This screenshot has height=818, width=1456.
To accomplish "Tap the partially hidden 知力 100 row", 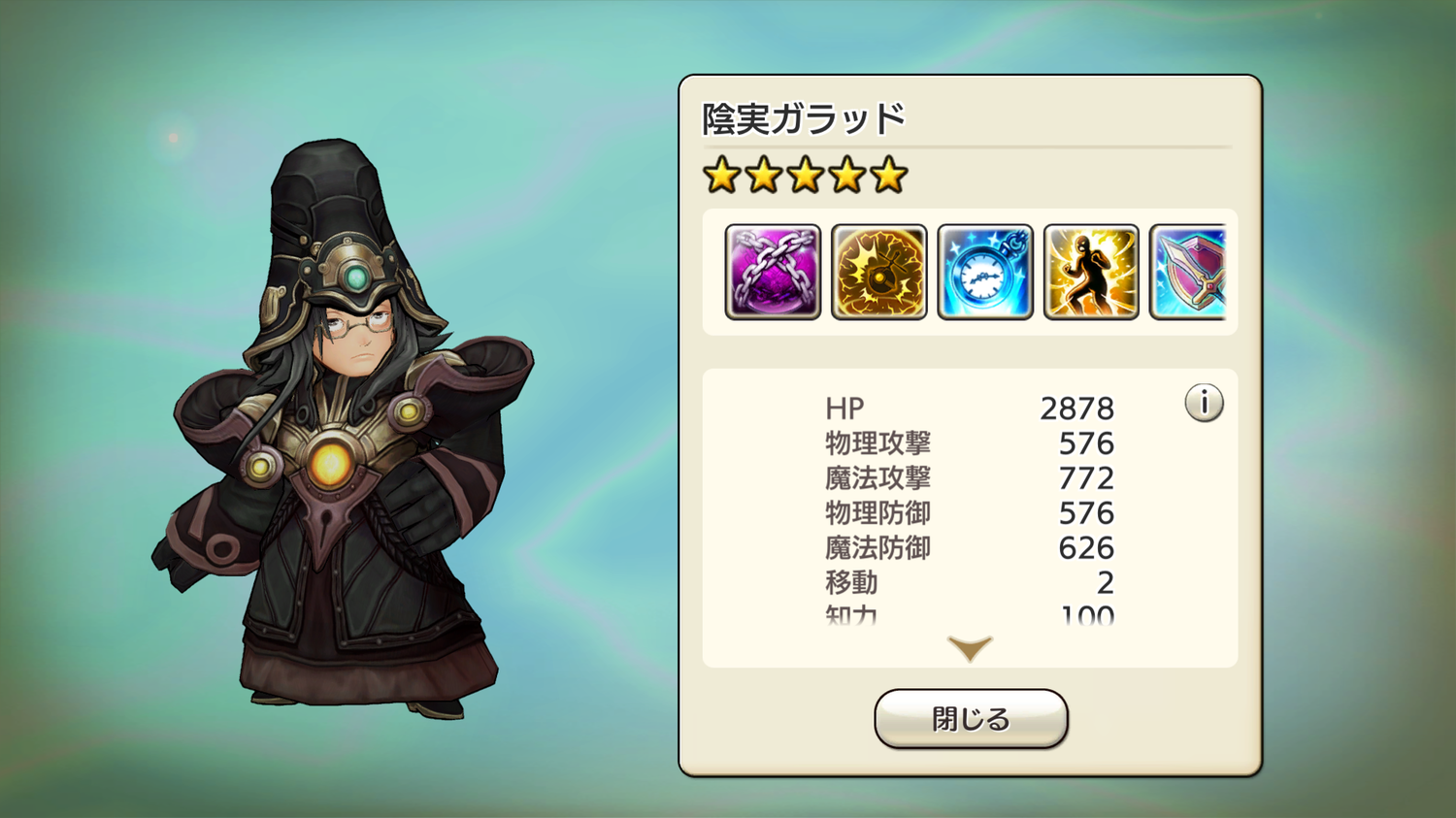I will click(x=970, y=615).
